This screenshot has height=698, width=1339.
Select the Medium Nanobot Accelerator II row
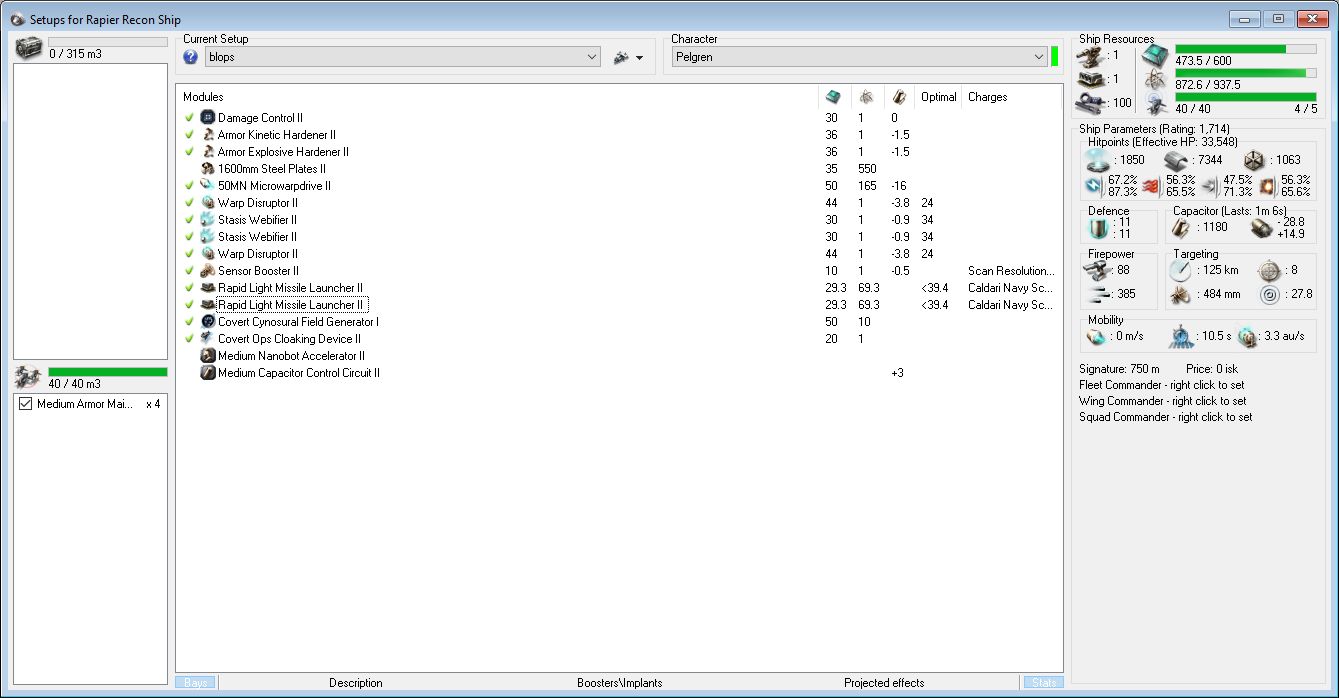[x=618, y=356]
